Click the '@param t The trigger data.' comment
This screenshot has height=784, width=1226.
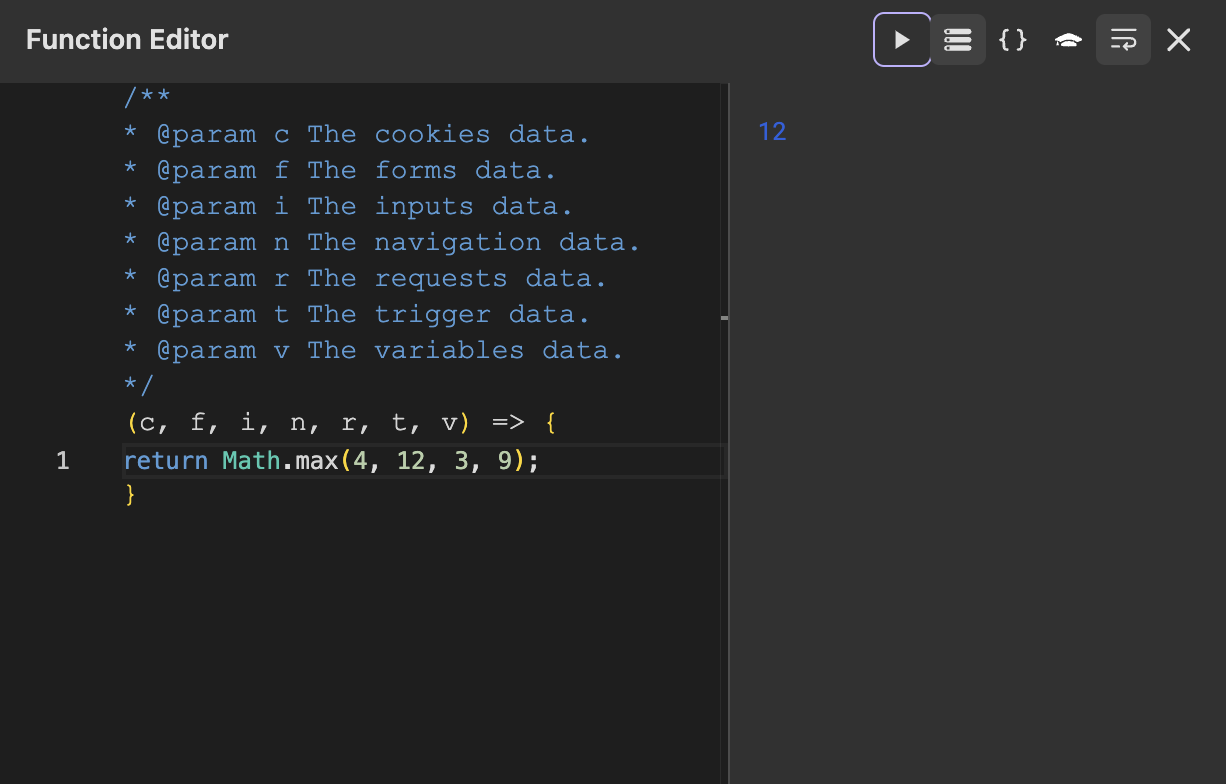357,315
